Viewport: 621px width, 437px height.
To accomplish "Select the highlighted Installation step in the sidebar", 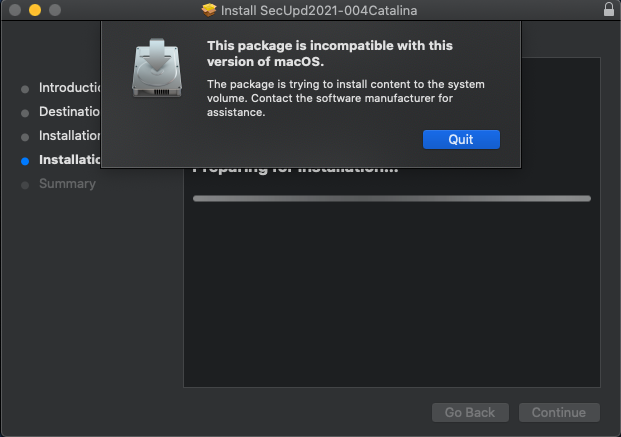I will [69, 160].
